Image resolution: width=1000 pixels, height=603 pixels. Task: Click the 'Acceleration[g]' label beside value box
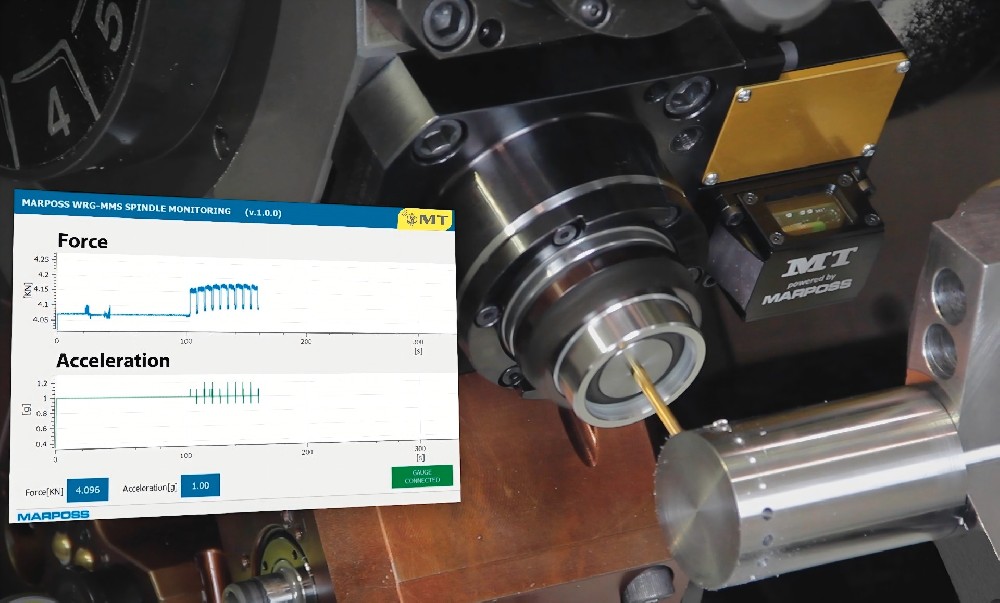point(150,488)
